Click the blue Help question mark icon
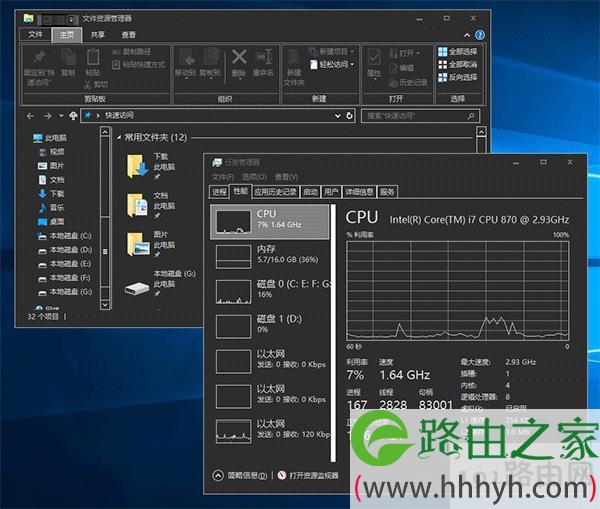This screenshot has width=600, height=509. point(480,35)
